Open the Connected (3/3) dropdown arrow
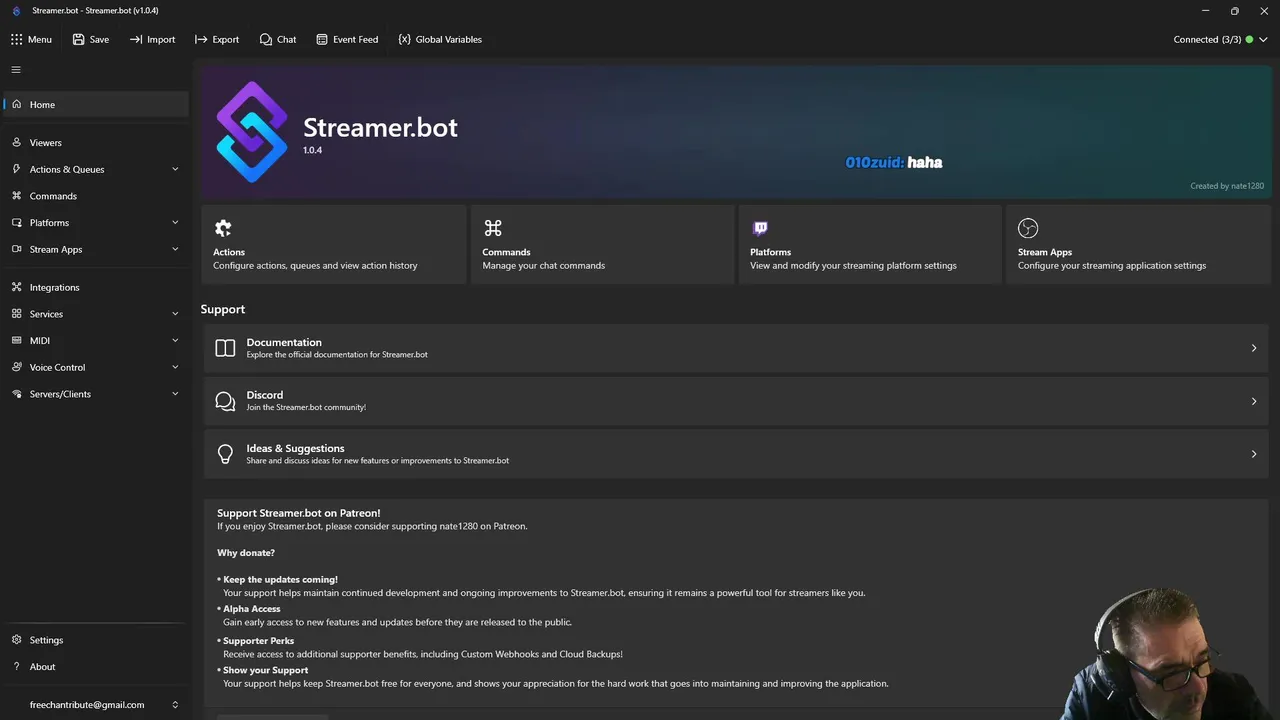The height and width of the screenshot is (720, 1280). pyautogui.click(x=1264, y=39)
